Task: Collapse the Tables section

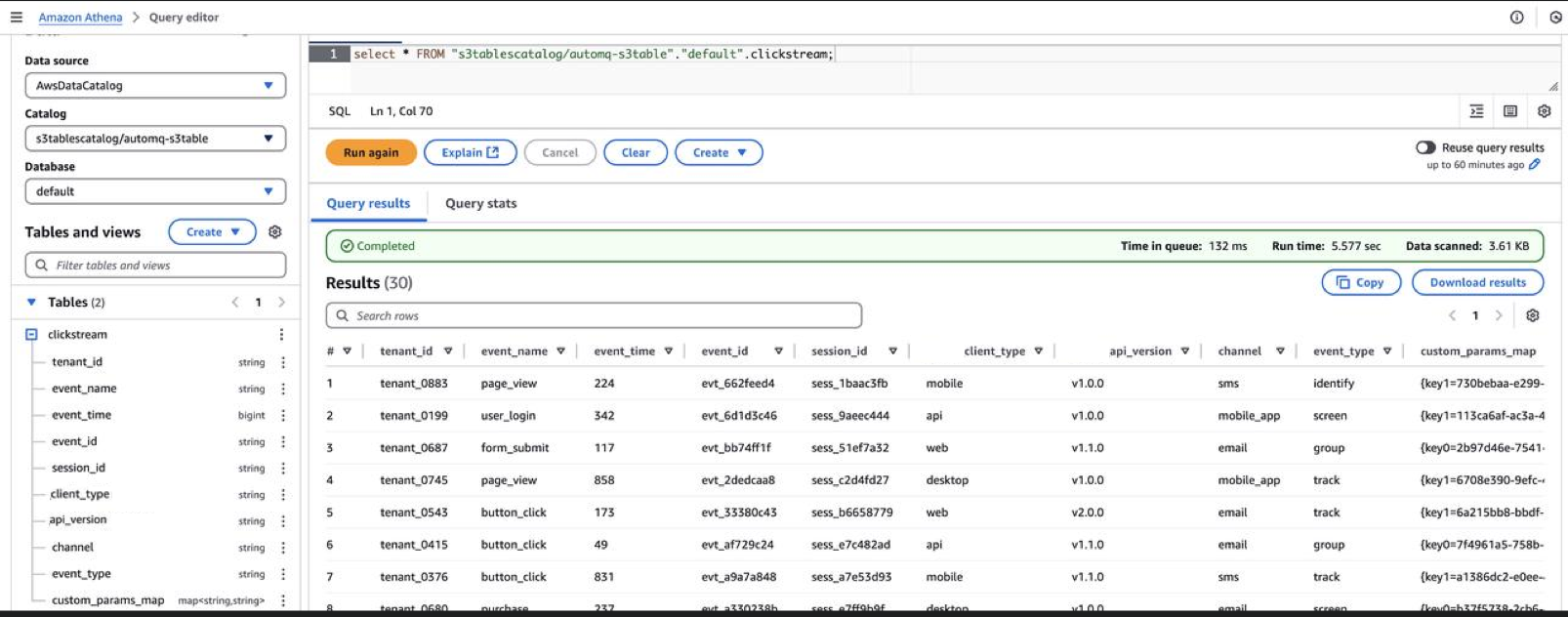Action: coord(31,303)
